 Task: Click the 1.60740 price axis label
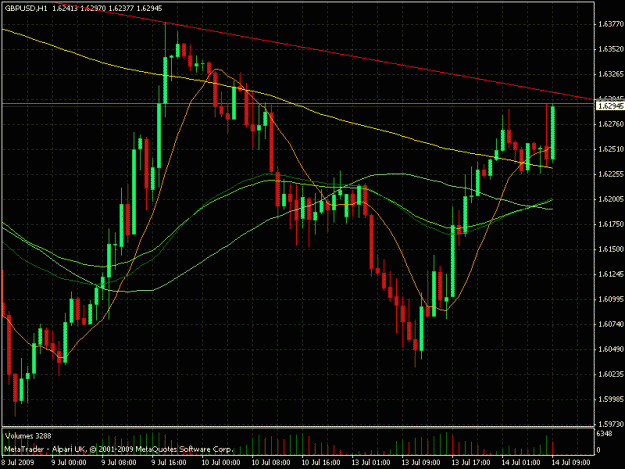611,324
